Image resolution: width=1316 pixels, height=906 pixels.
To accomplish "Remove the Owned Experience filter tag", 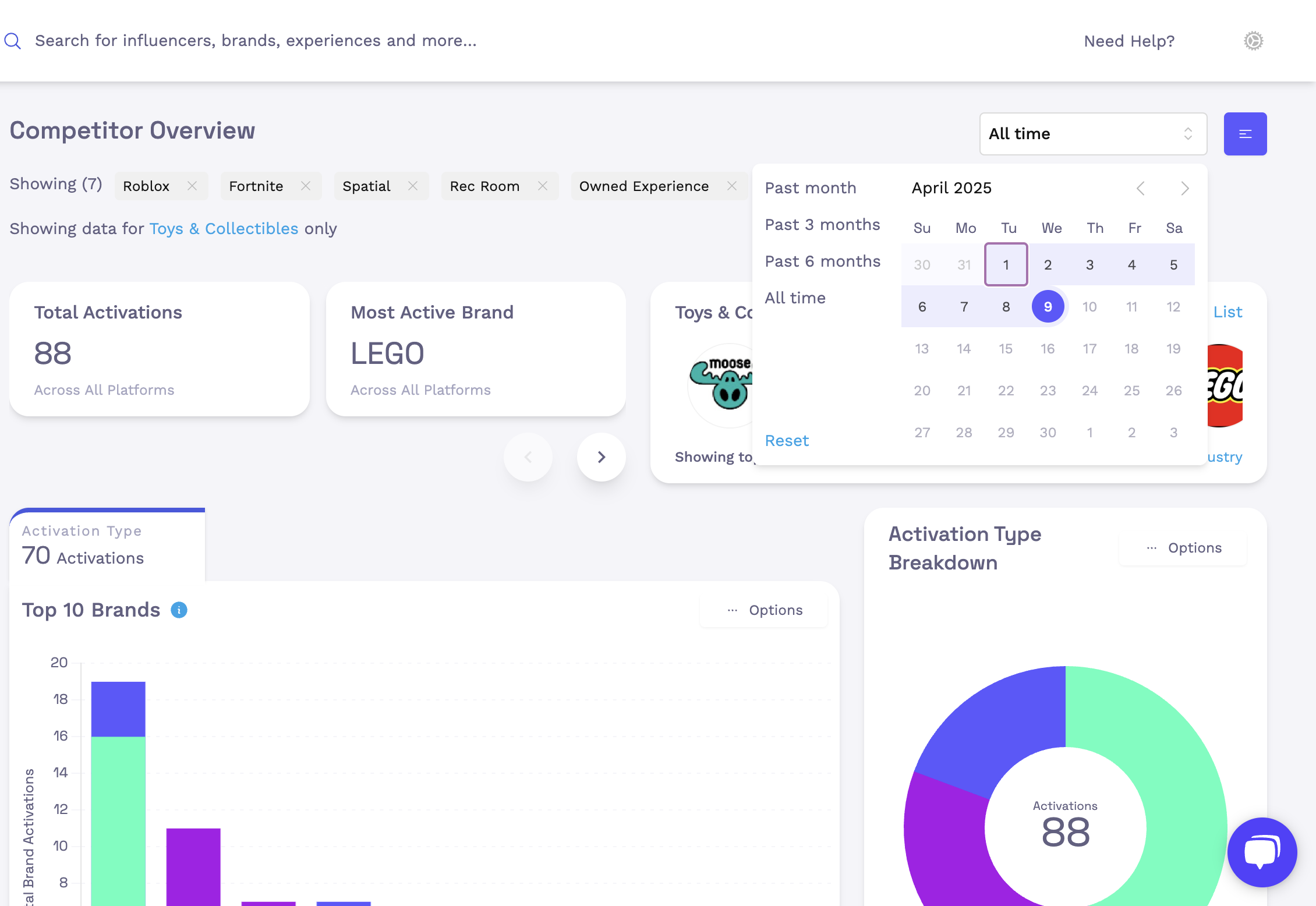I will (x=731, y=186).
